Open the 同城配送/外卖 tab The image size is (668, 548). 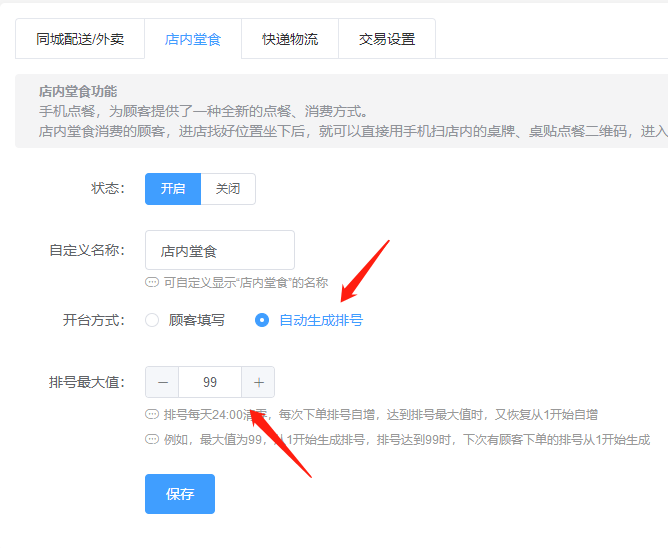pos(80,39)
